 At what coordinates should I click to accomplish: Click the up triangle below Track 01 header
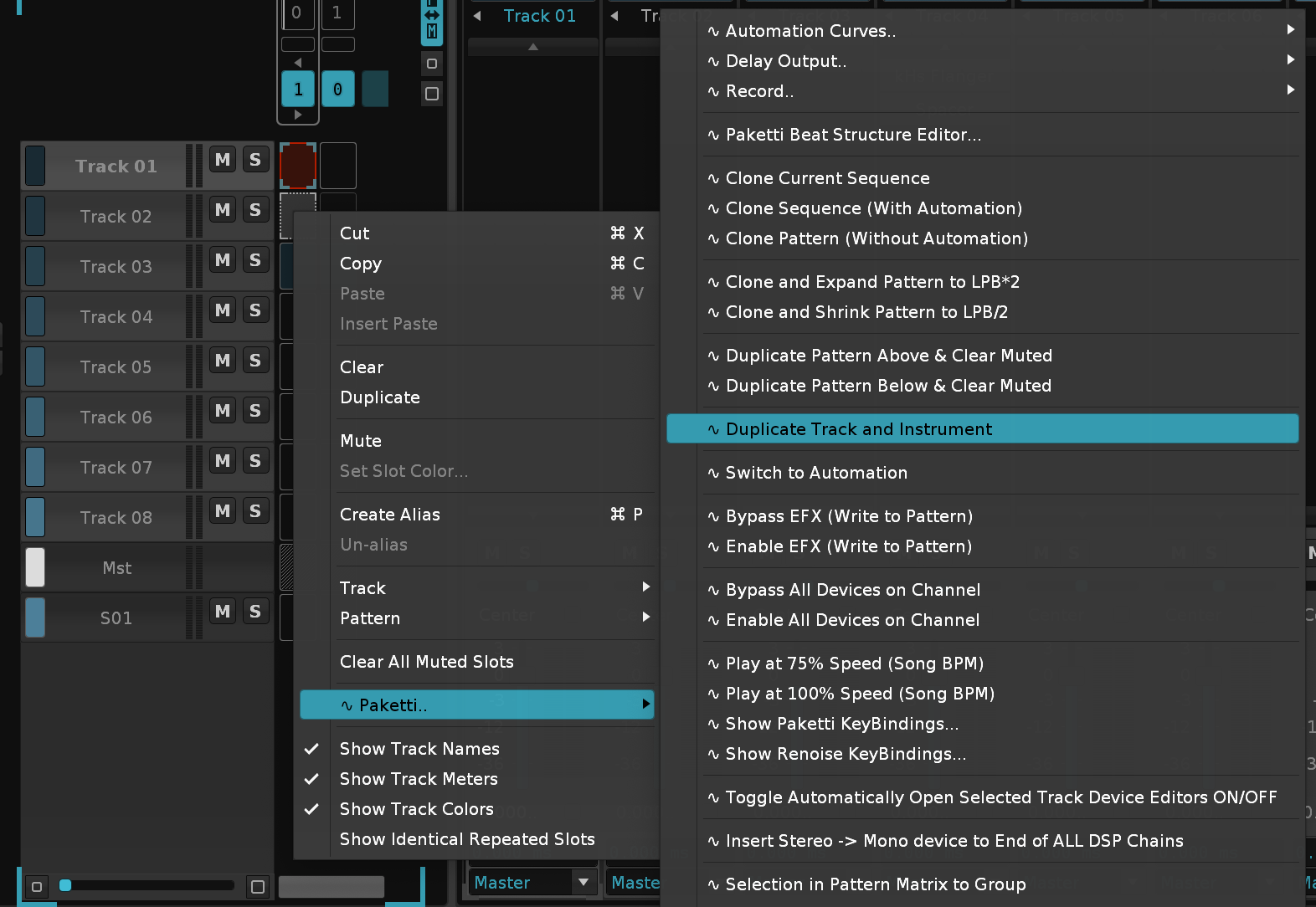(533, 47)
